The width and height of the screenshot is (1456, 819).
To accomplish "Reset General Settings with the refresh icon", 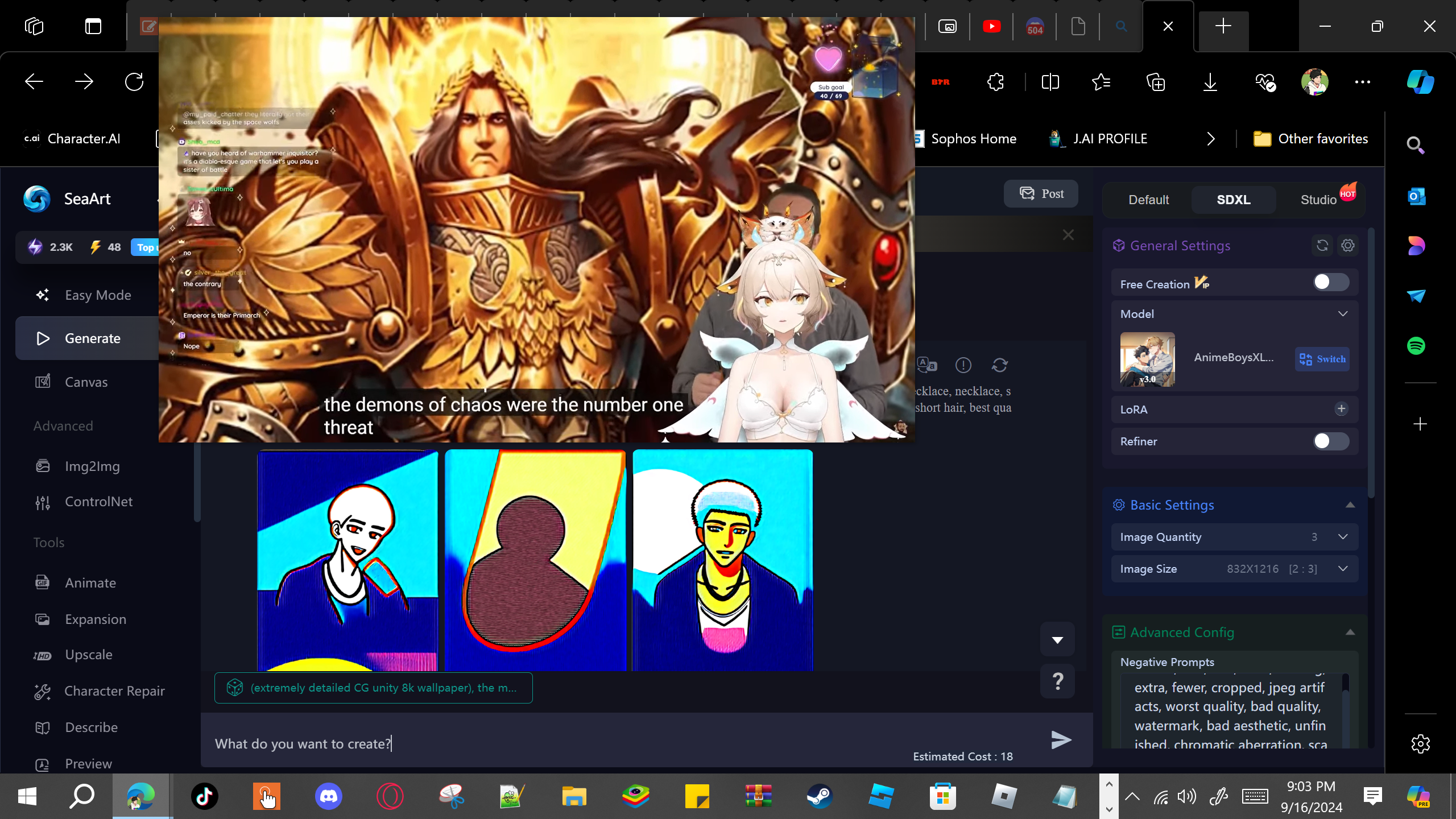I will click(1322, 246).
